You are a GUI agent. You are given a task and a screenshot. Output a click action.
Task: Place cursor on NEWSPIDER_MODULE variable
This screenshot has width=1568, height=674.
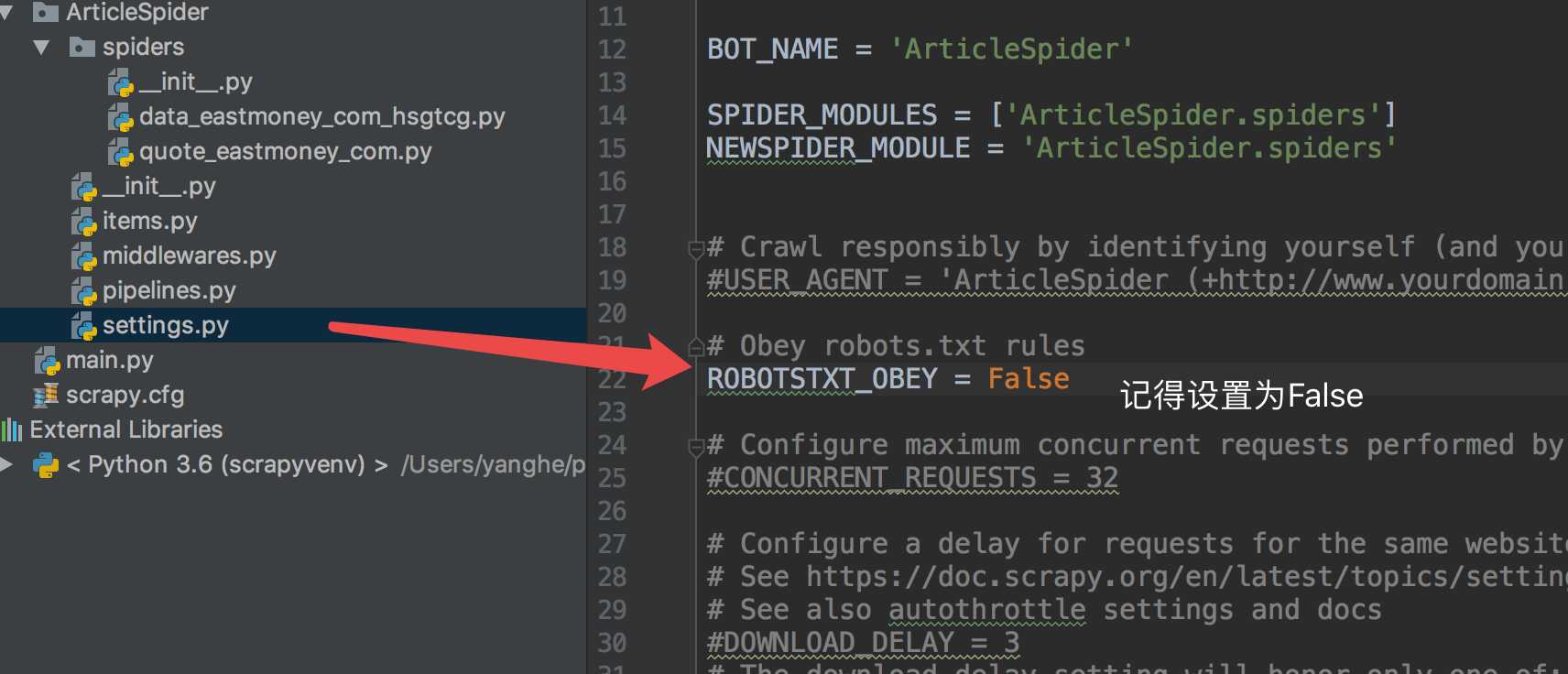(x=838, y=148)
